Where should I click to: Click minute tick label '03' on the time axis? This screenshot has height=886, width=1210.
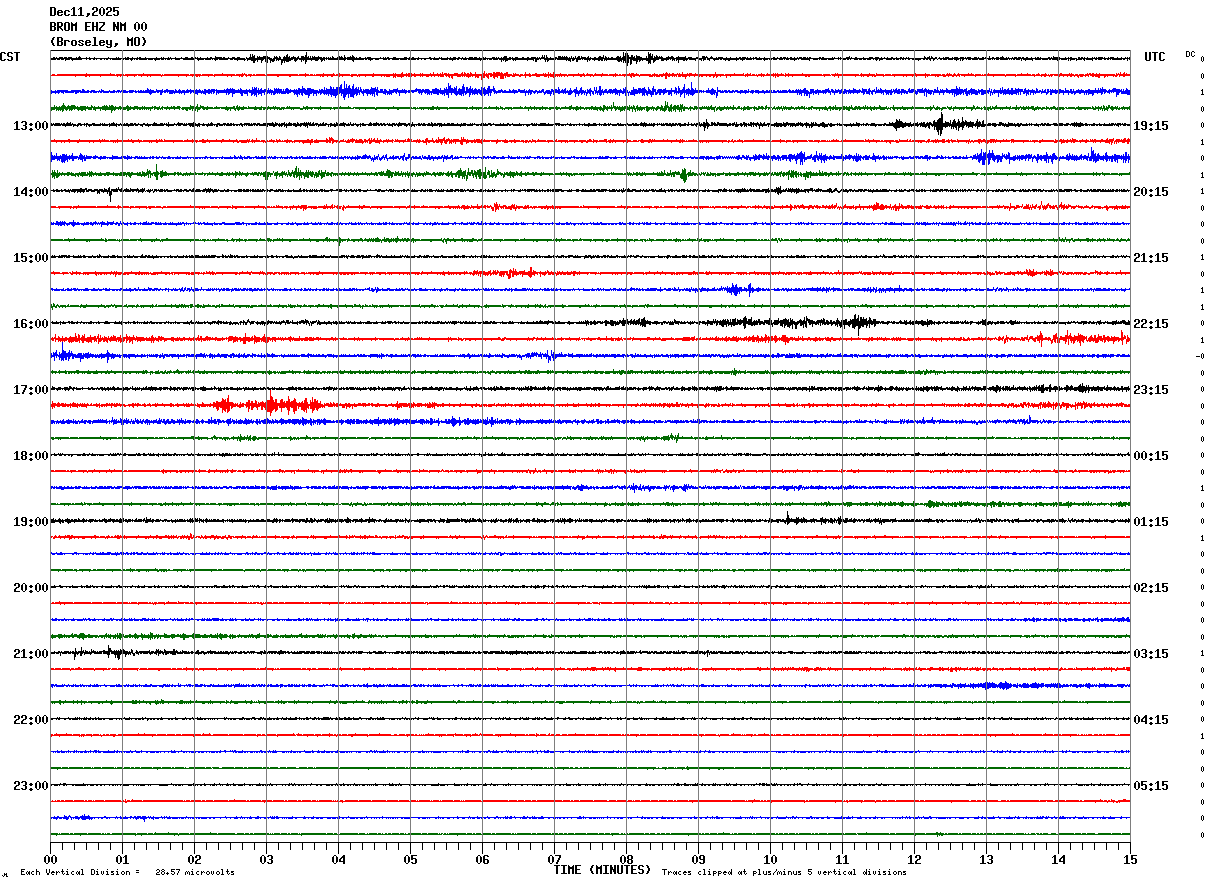267,859
